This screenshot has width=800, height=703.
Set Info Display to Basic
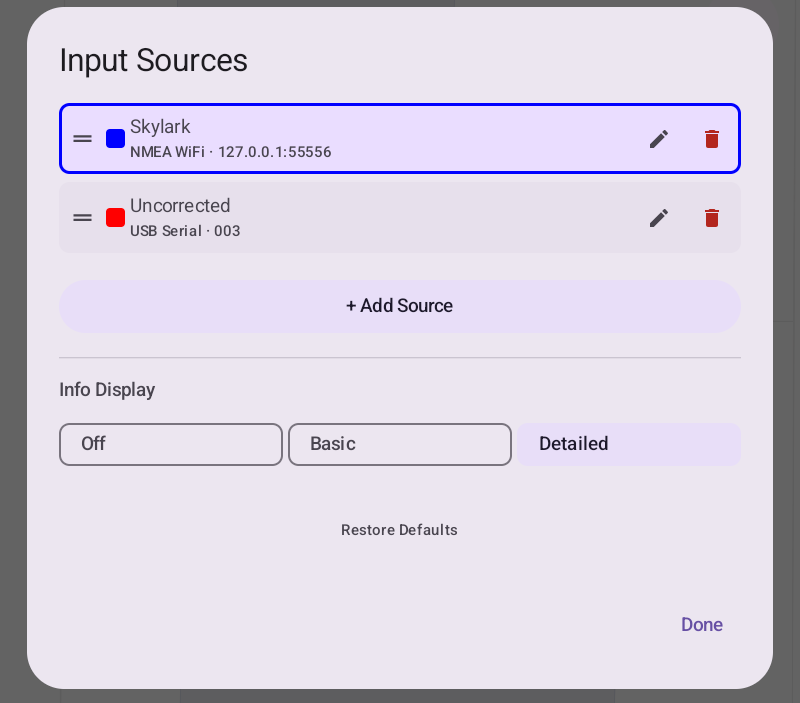click(x=400, y=444)
